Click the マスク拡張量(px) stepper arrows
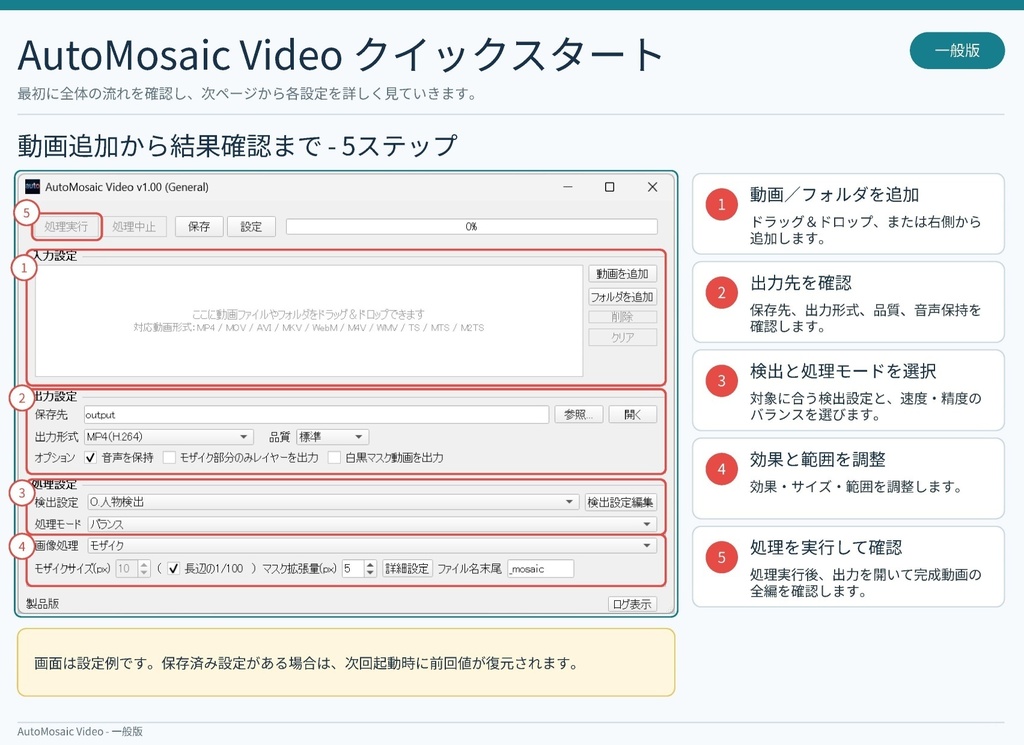The width and height of the screenshot is (1024, 745). click(370, 569)
